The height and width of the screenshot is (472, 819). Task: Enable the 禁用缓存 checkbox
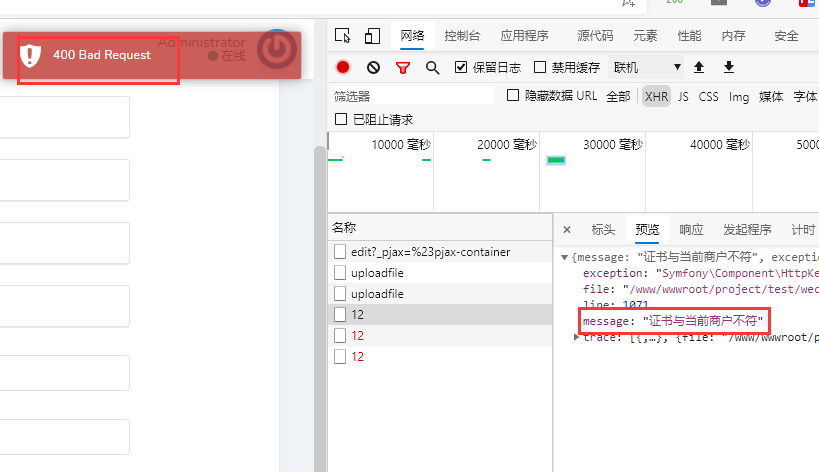pyautogui.click(x=540, y=67)
